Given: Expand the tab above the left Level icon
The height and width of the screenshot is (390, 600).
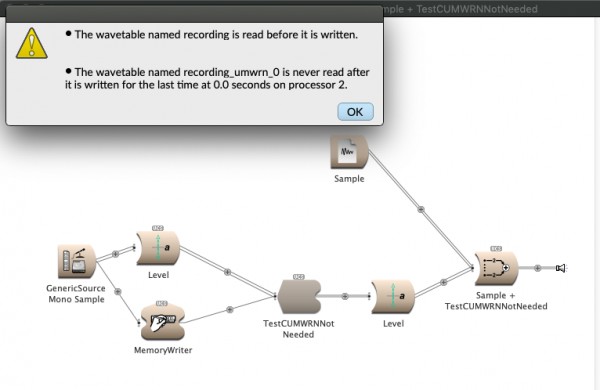Looking at the screenshot, I should point(158,228).
